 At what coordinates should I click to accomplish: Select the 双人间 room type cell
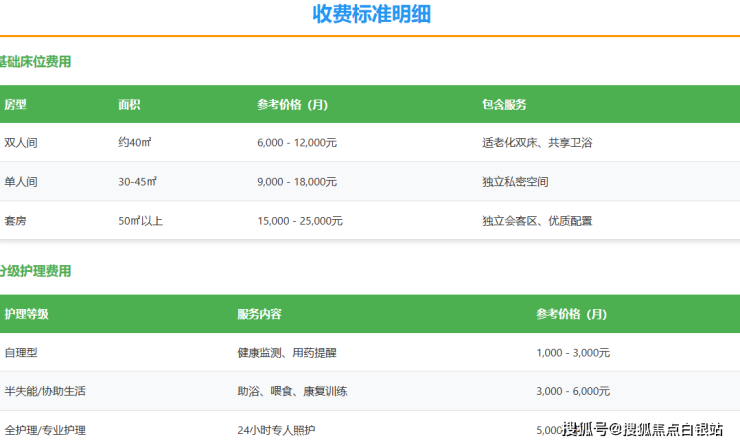tap(21, 143)
